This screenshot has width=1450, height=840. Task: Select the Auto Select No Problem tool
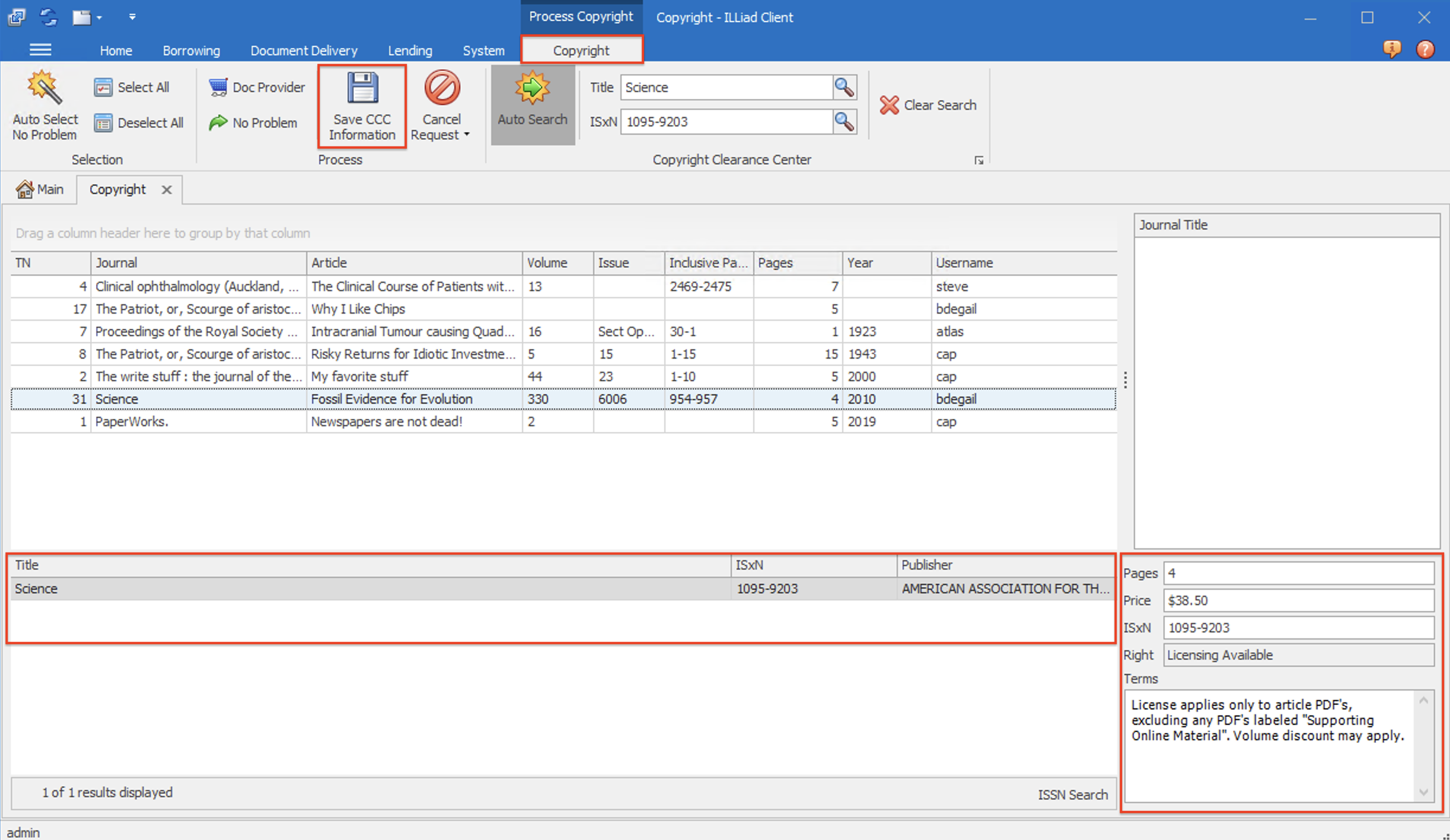click(44, 107)
